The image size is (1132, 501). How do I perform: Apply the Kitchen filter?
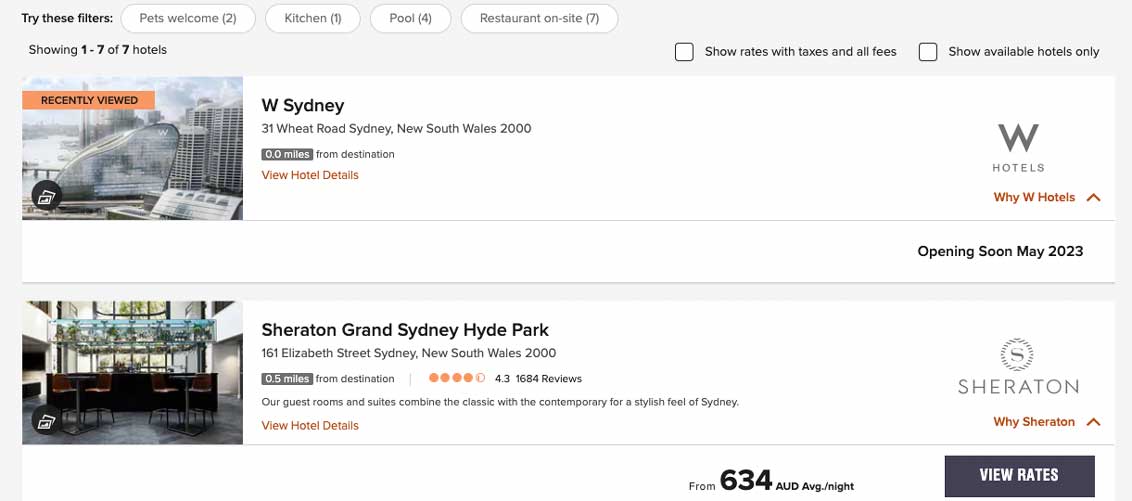(x=312, y=18)
